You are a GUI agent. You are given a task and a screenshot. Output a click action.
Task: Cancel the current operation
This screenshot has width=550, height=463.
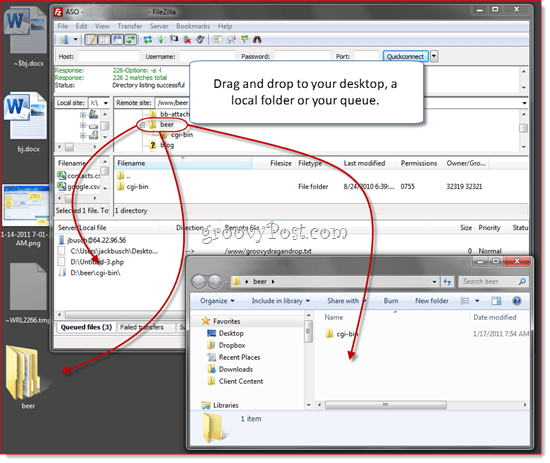coord(174,40)
